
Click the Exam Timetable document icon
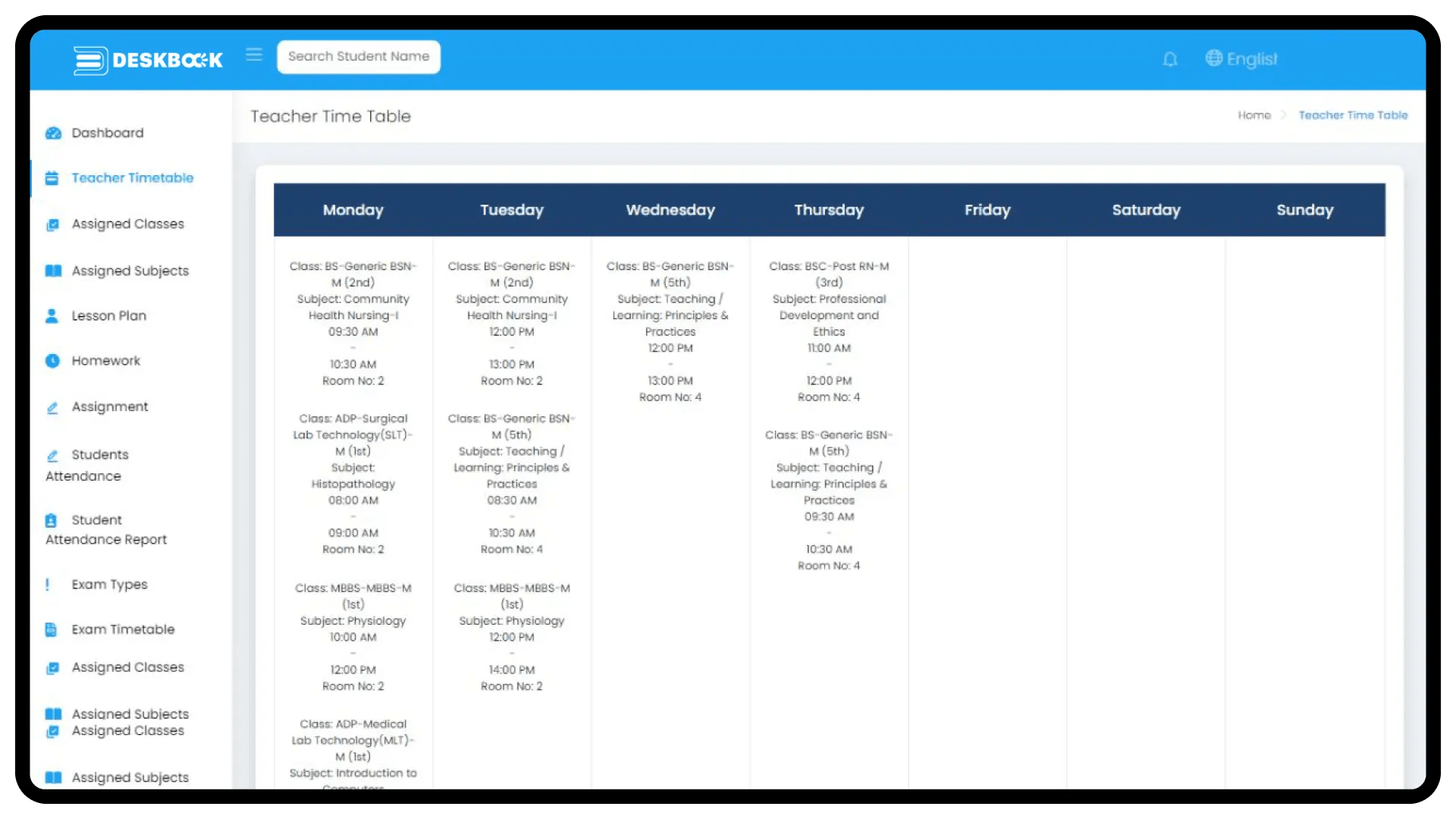[51, 629]
